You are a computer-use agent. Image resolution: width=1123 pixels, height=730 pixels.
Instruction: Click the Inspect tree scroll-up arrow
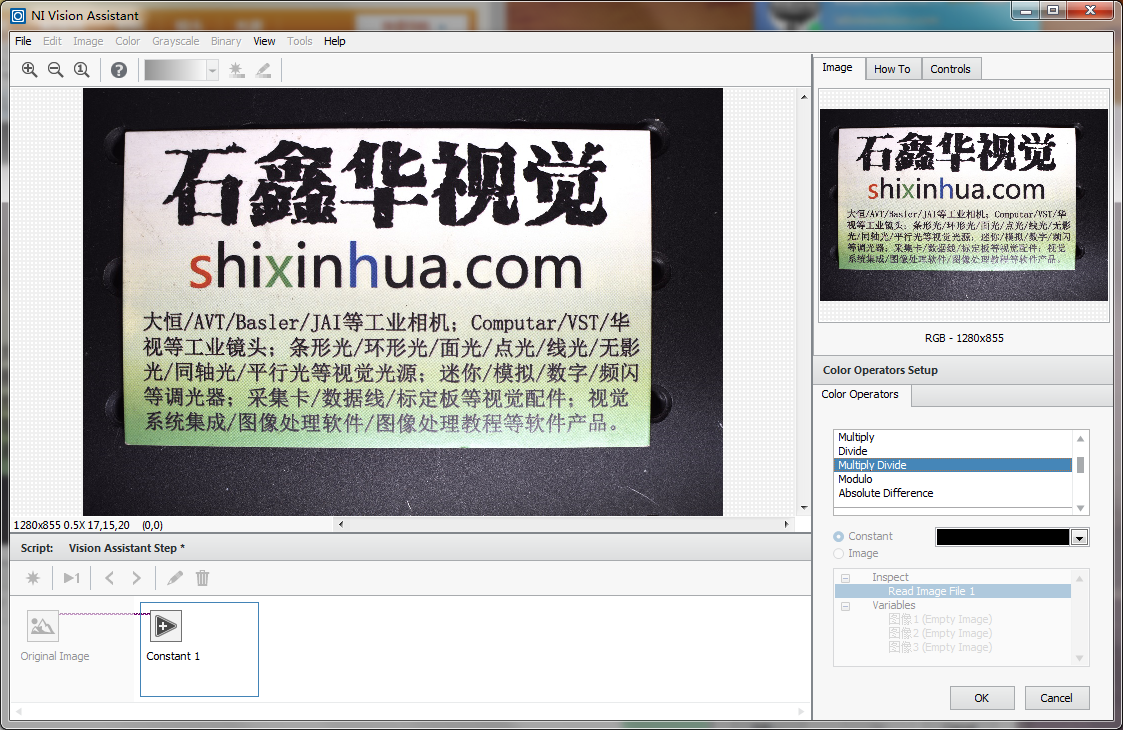1080,577
